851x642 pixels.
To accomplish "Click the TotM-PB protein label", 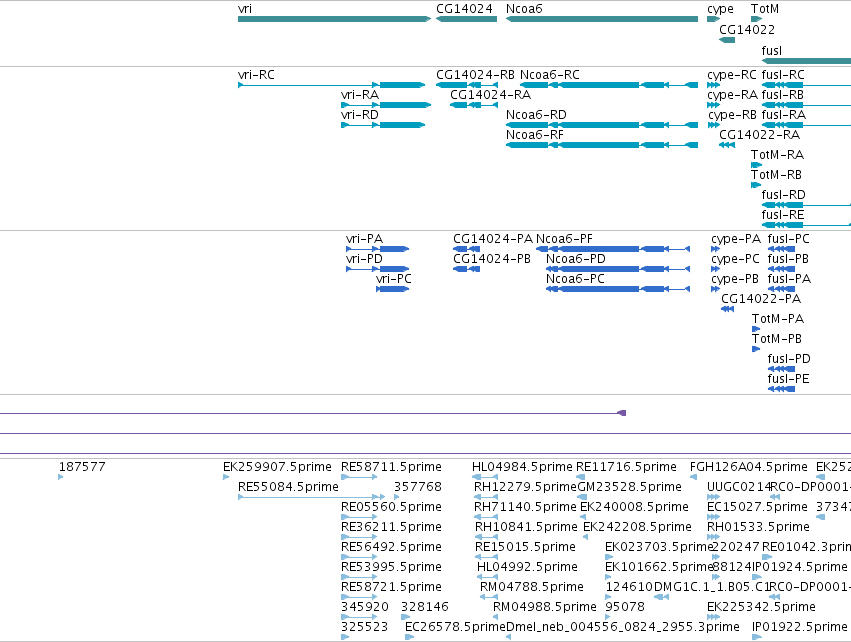I will [777, 339].
